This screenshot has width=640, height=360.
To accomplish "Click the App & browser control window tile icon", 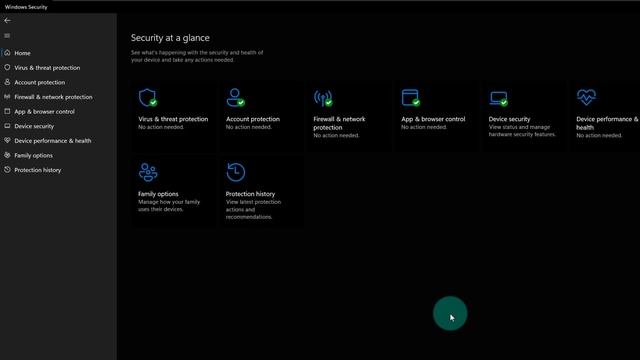I will (411, 98).
